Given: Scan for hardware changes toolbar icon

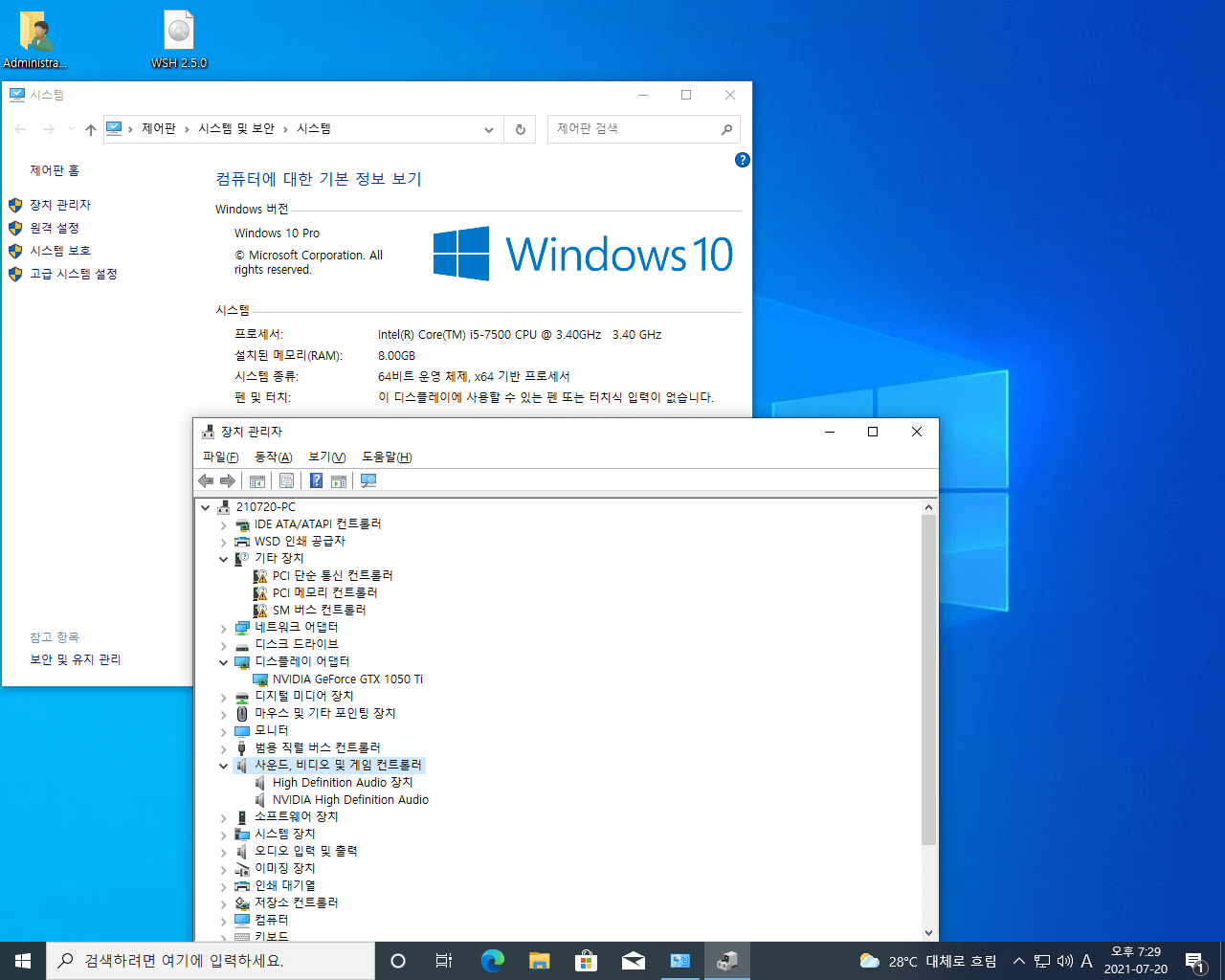Looking at the screenshot, I should point(368,480).
